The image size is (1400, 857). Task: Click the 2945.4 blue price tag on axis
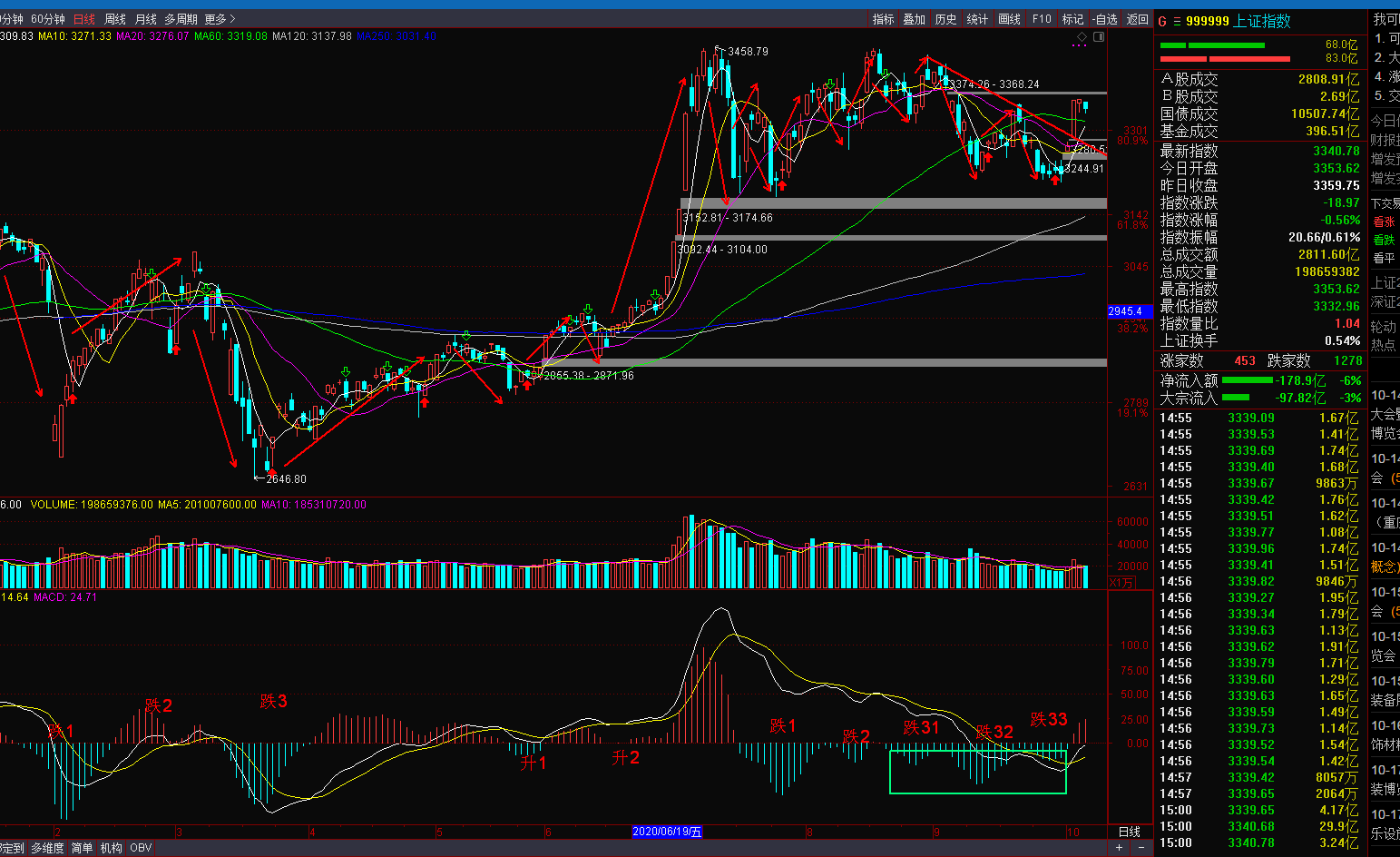point(1129,311)
